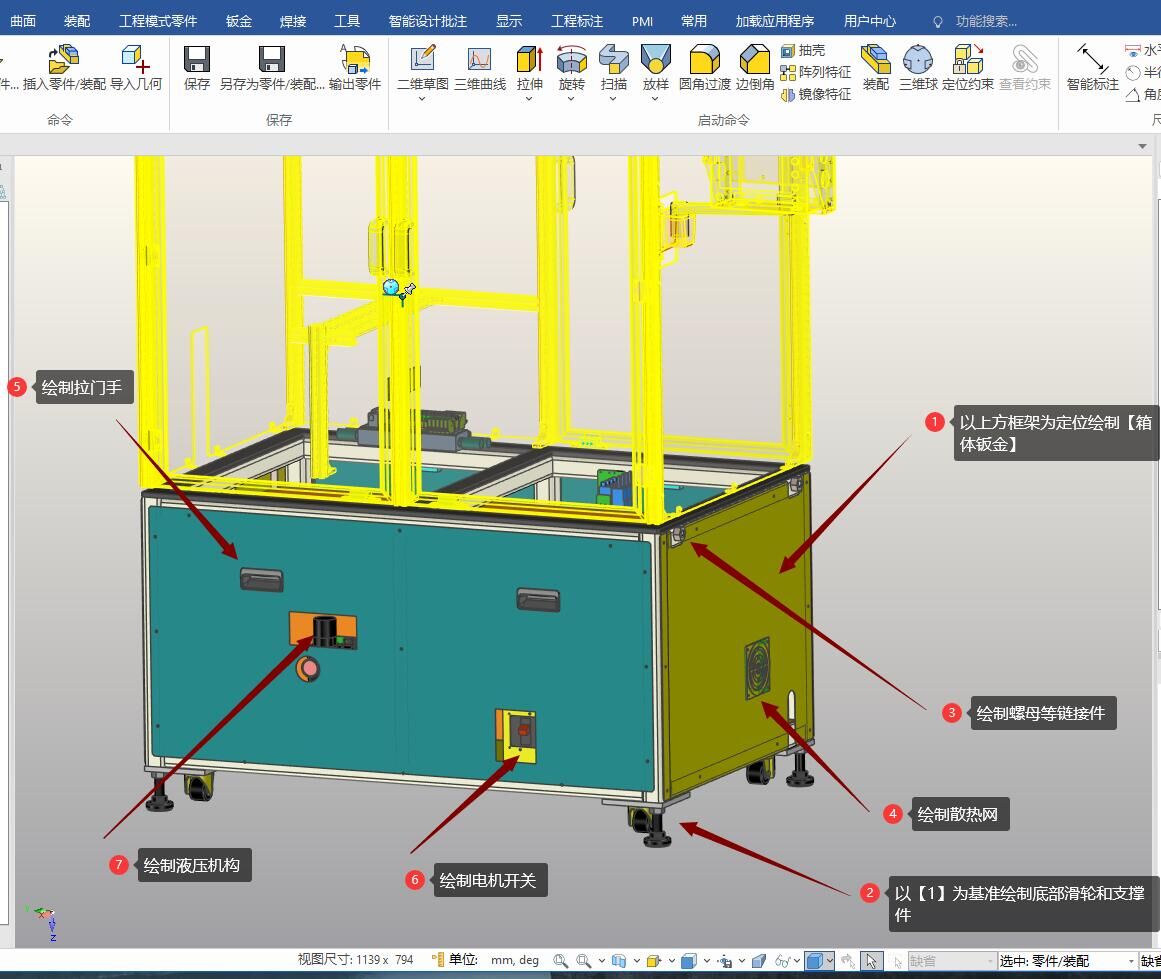Launch the 三维球 tool
This screenshot has height=979, width=1161.
(917, 62)
